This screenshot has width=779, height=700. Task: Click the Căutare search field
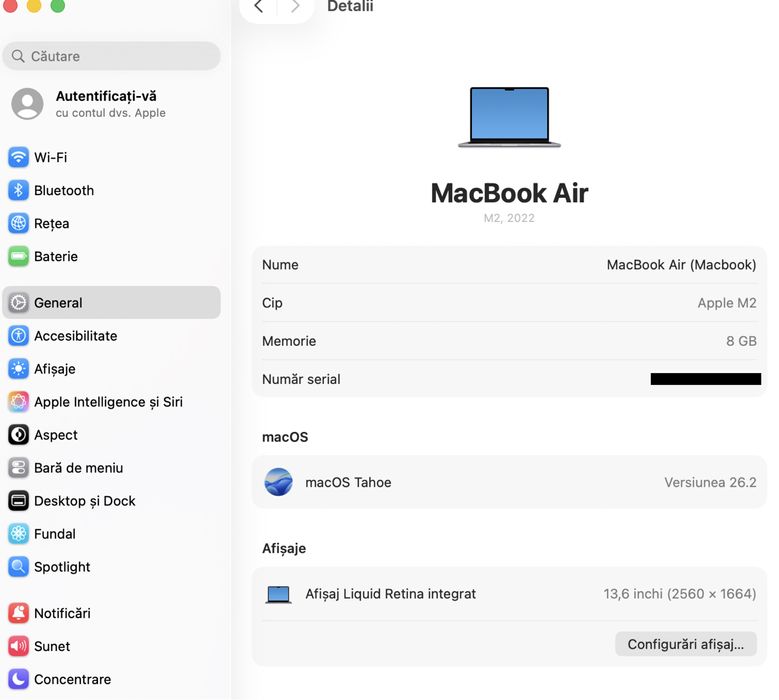coord(111,56)
